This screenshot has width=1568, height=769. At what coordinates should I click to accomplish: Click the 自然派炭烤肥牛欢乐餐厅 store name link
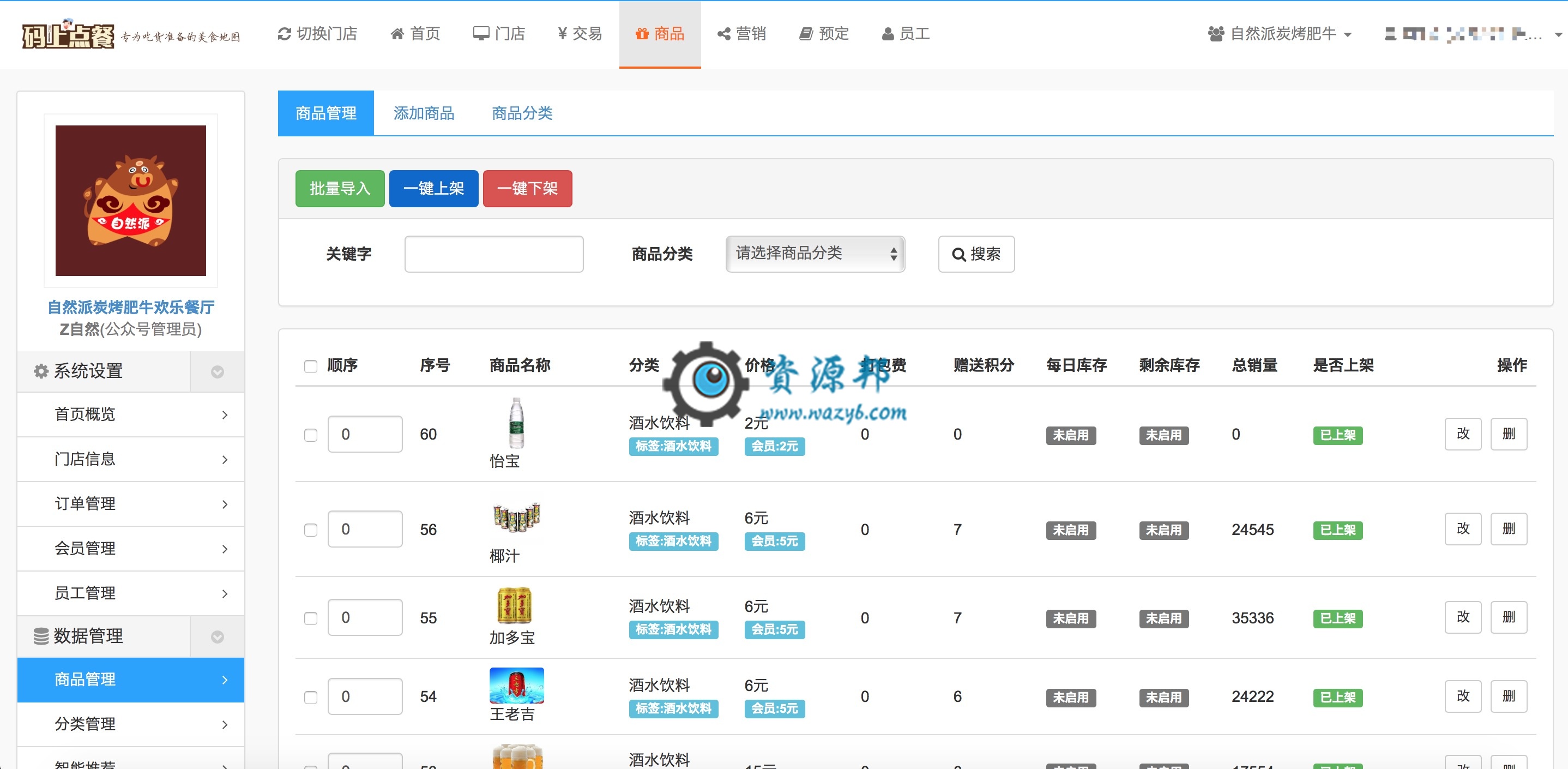pos(131,308)
